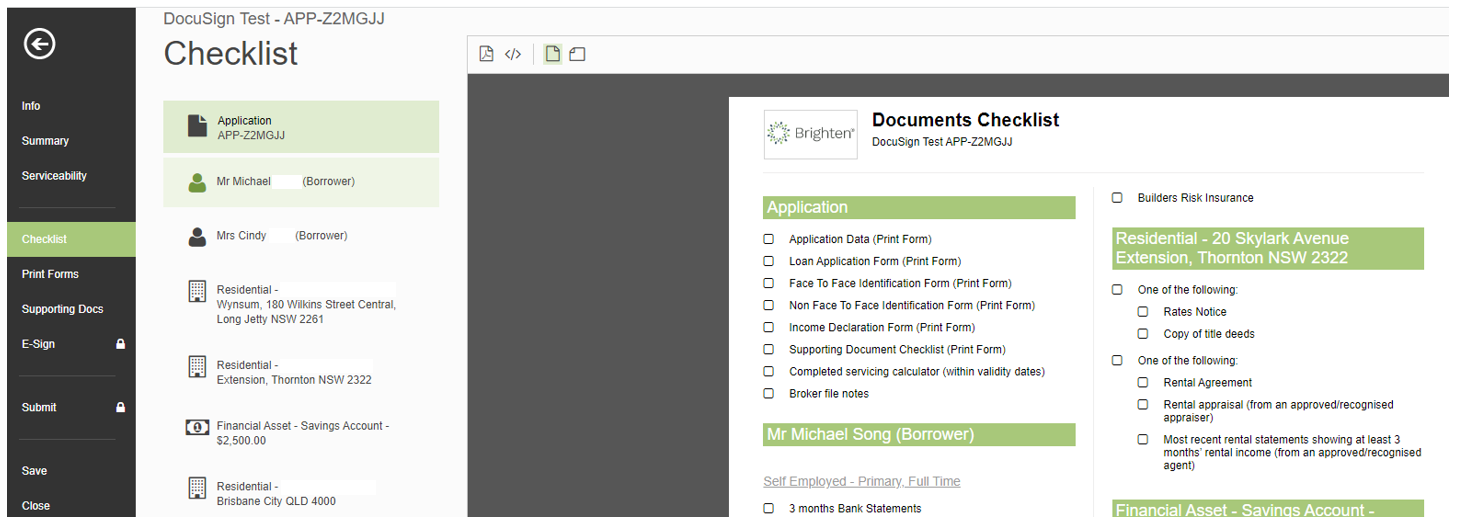Screen dimensions: 1458x525
Task: Go to Supporting Docs section
Action: point(62,309)
